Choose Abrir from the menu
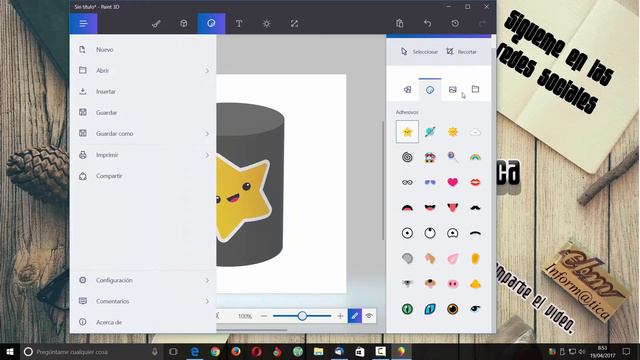The image size is (640, 360). pyautogui.click(x=143, y=71)
